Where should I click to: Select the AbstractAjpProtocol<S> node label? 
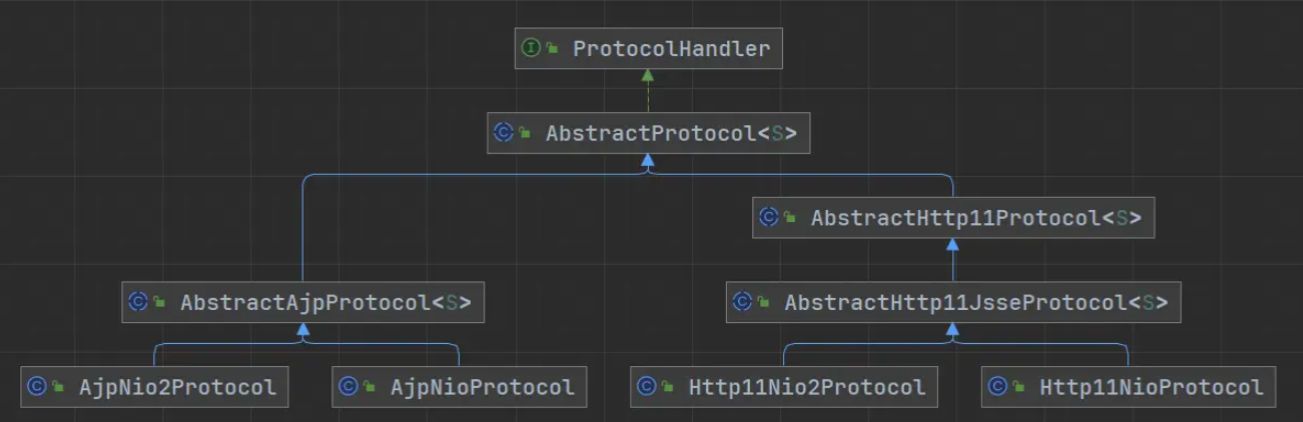click(324, 302)
